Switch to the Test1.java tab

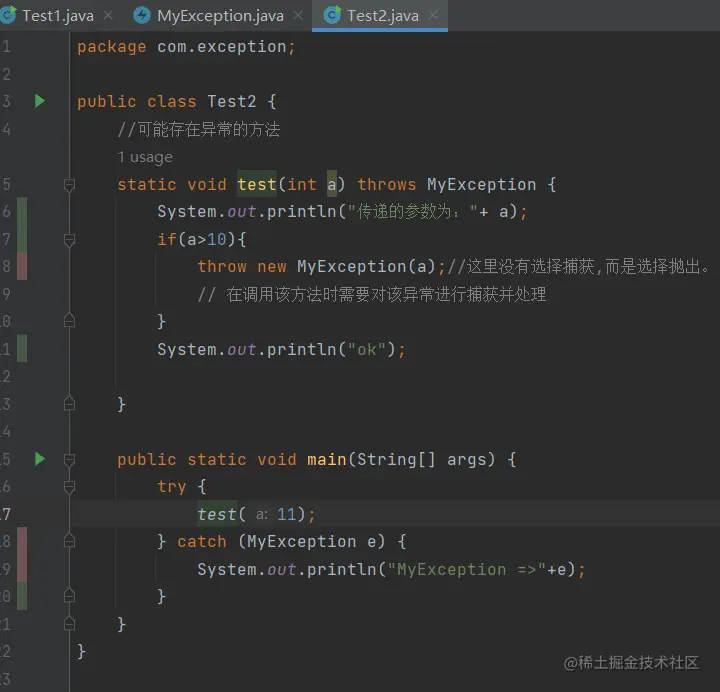57,16
